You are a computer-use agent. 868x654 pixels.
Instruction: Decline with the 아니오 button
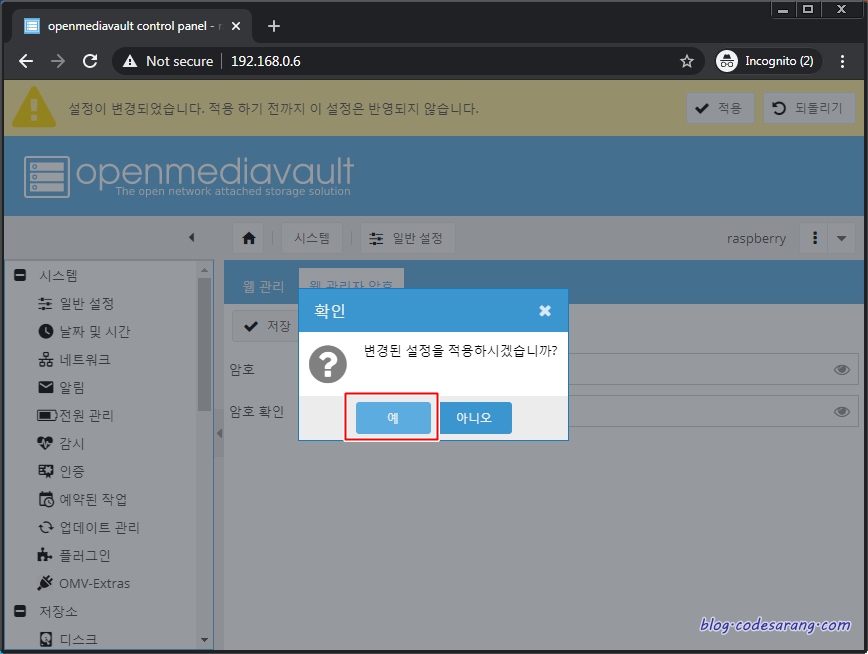[x=474, y=418]
